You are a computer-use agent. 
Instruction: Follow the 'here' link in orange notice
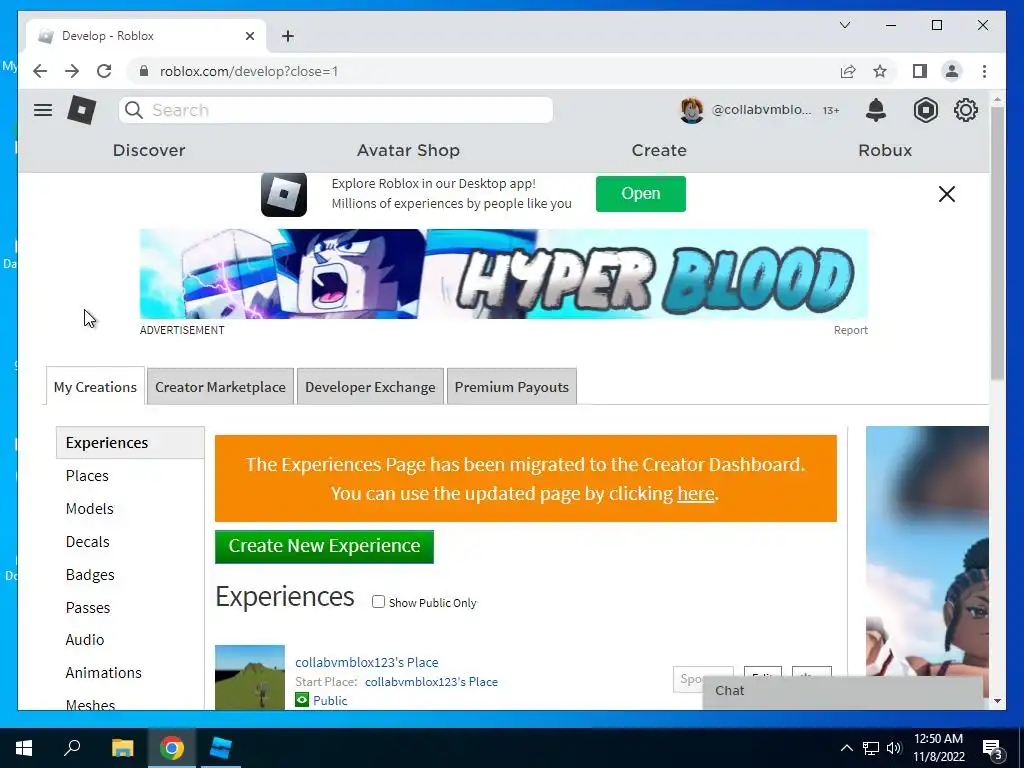pos(696,493)
